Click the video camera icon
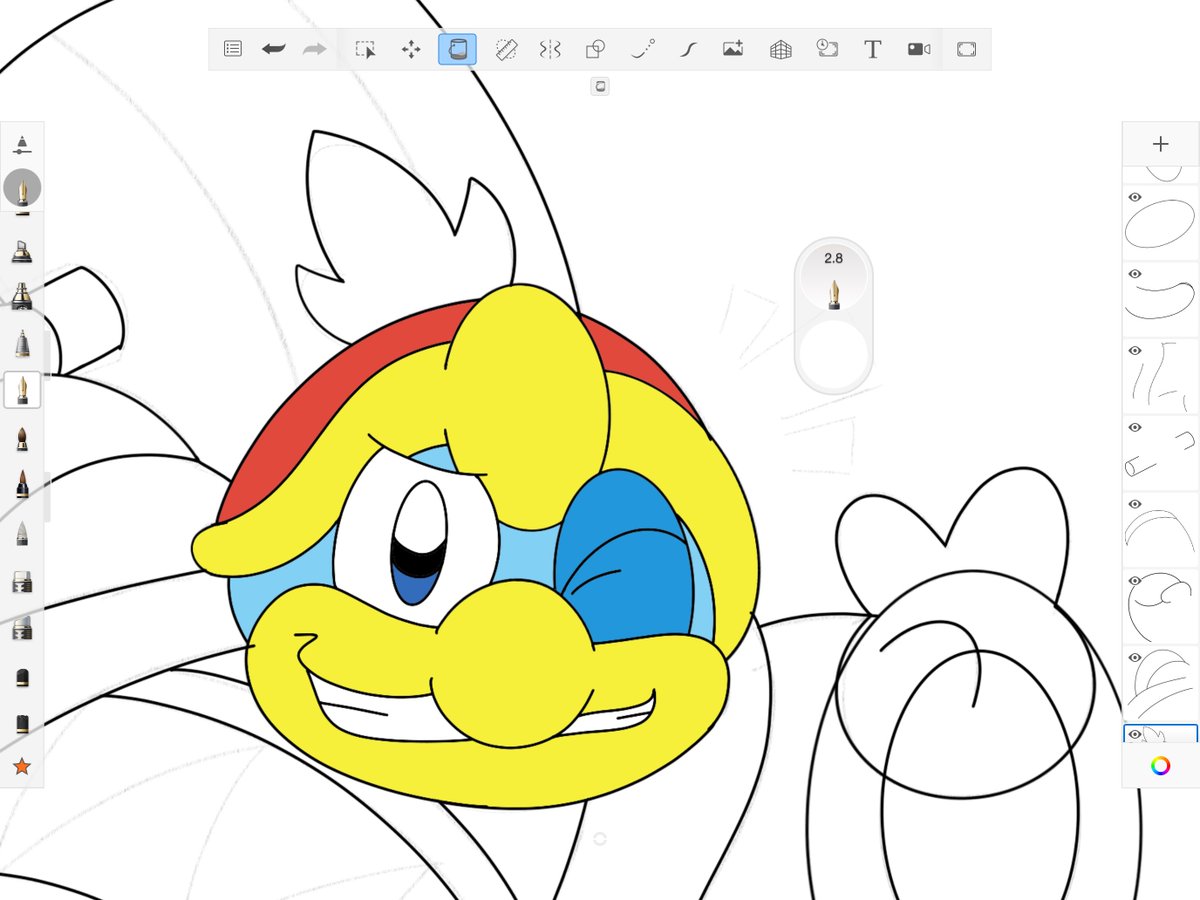The width and height of the screenshot is (1200, 900). click(919, 49)
